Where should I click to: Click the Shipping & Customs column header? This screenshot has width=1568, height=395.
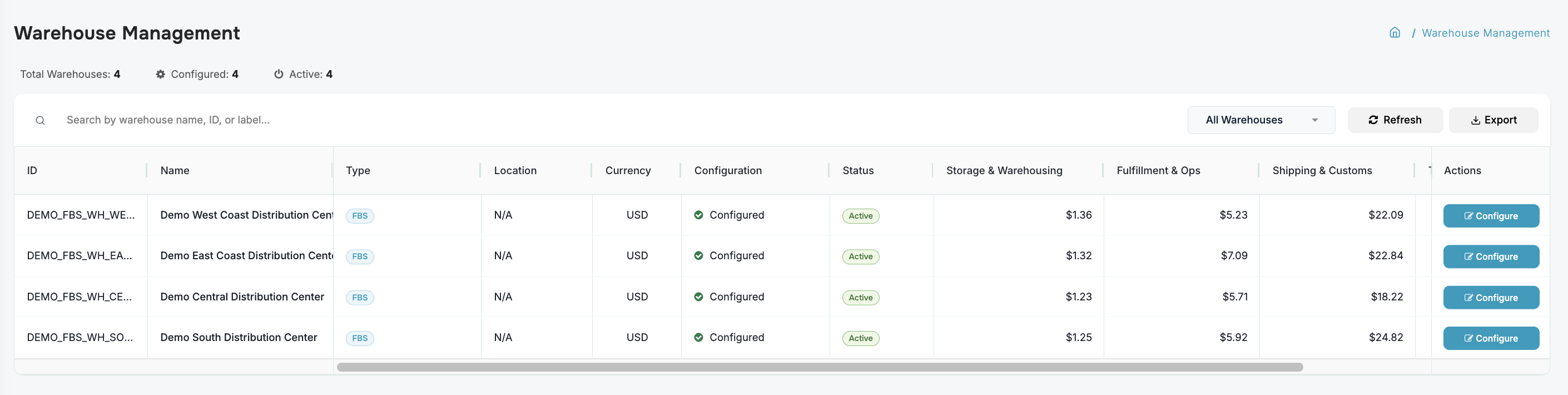coord(1322,170)
